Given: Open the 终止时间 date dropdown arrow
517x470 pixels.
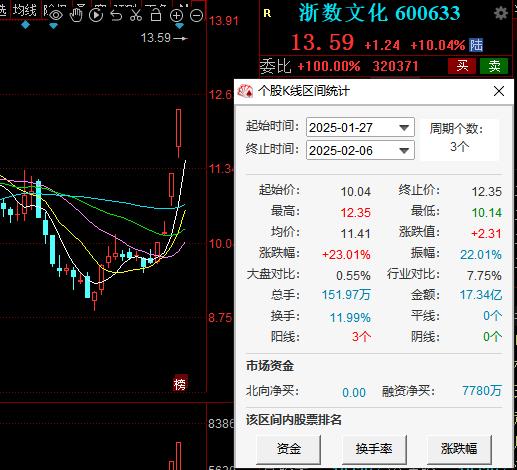Looking at the screenshot, I should tap(404, 151).
